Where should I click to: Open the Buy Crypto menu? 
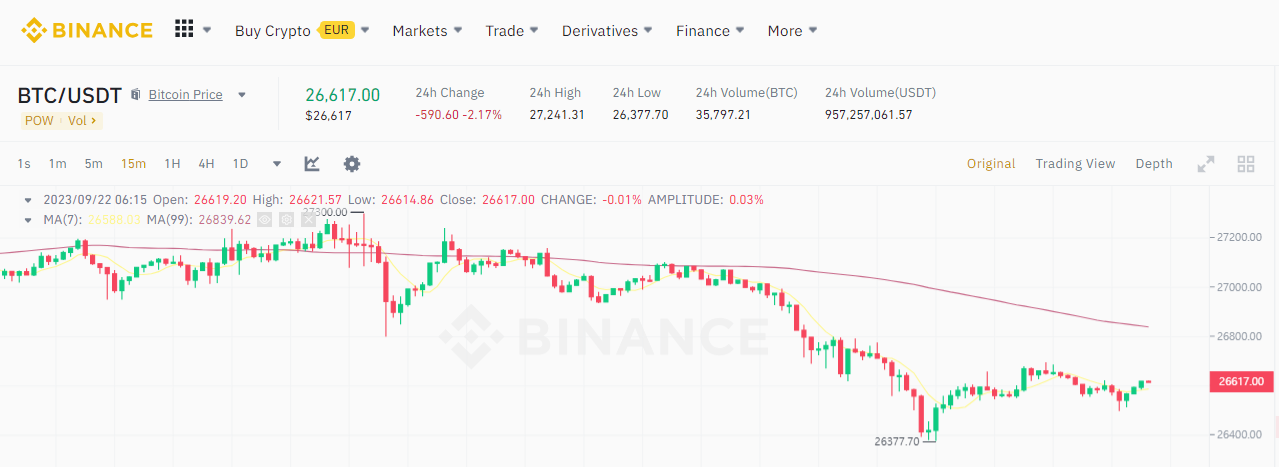(275, 30)
